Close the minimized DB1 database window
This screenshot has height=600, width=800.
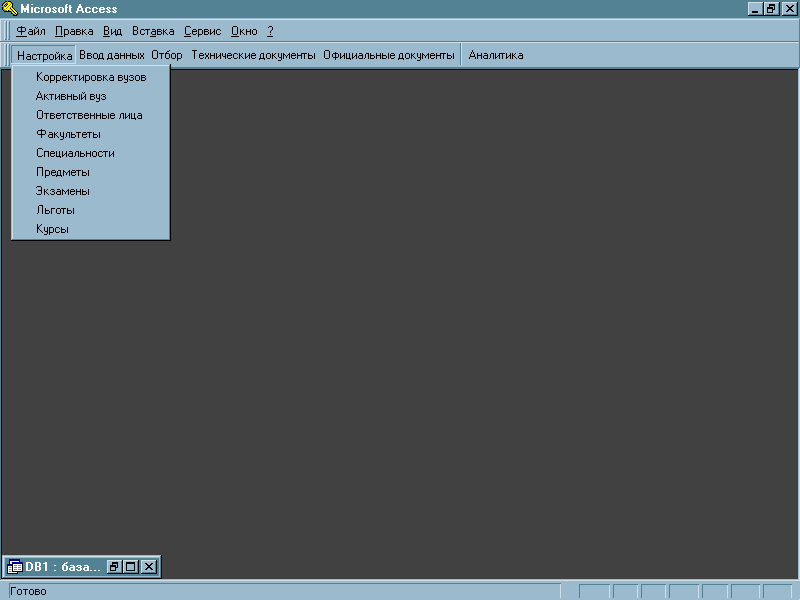click(149, 566)
